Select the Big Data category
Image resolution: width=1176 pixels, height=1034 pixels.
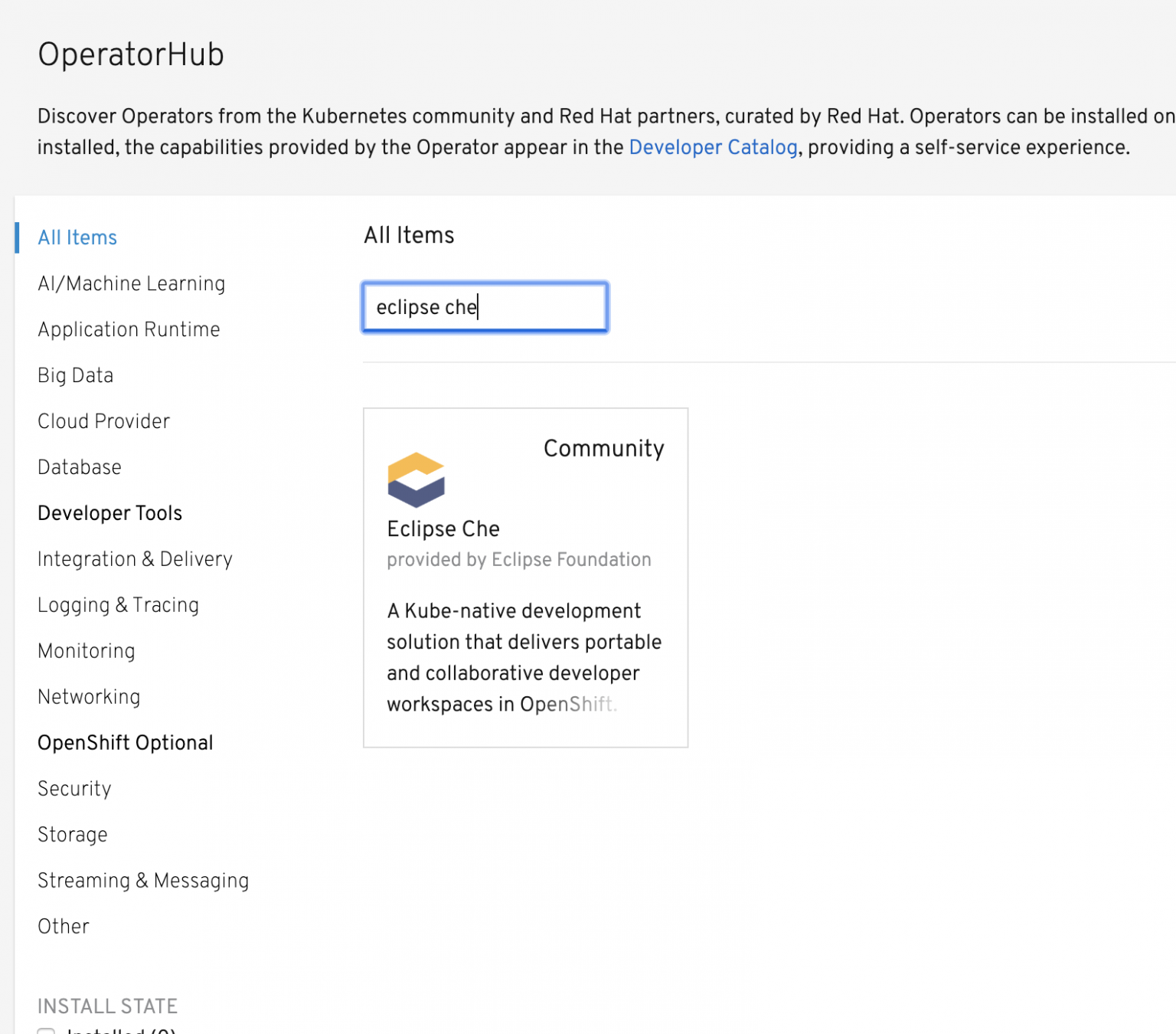coord(75,375)
